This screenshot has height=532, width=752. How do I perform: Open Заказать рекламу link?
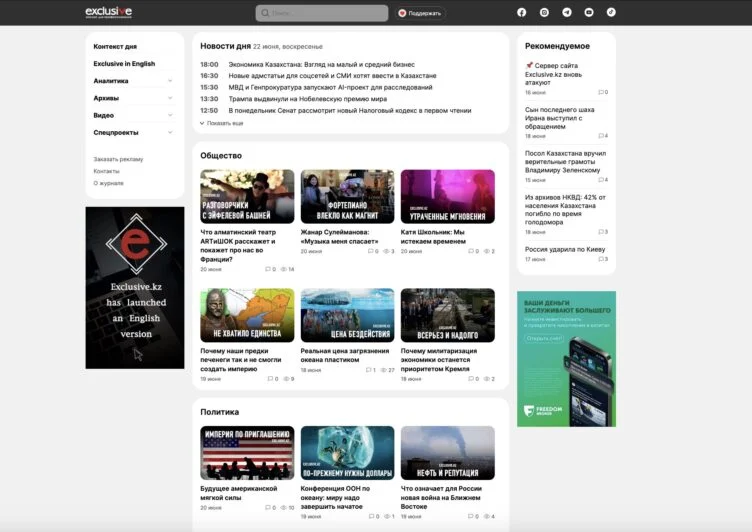pyautogui.click(x=118, y=159)
